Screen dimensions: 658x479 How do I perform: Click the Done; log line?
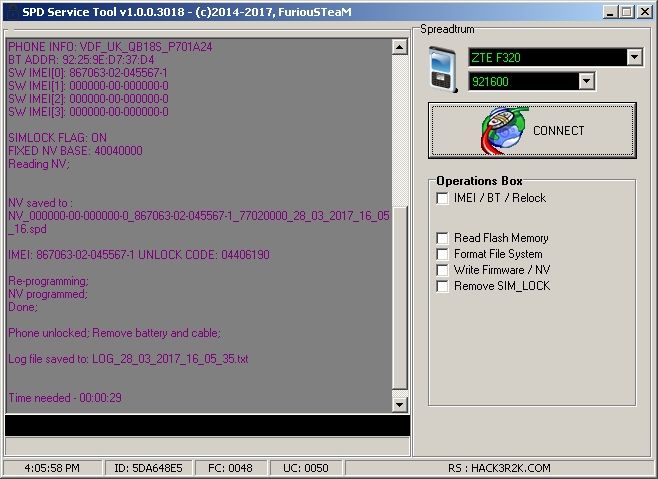coord(23,307)
